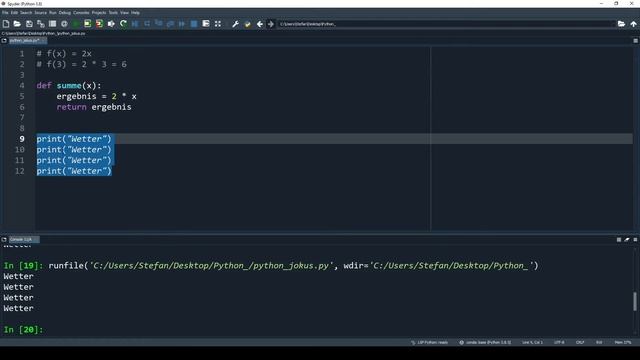Go back with the left arrow icon
This screenshot has width=640, height=360.
pyautogui.click(x=260, y=24)
